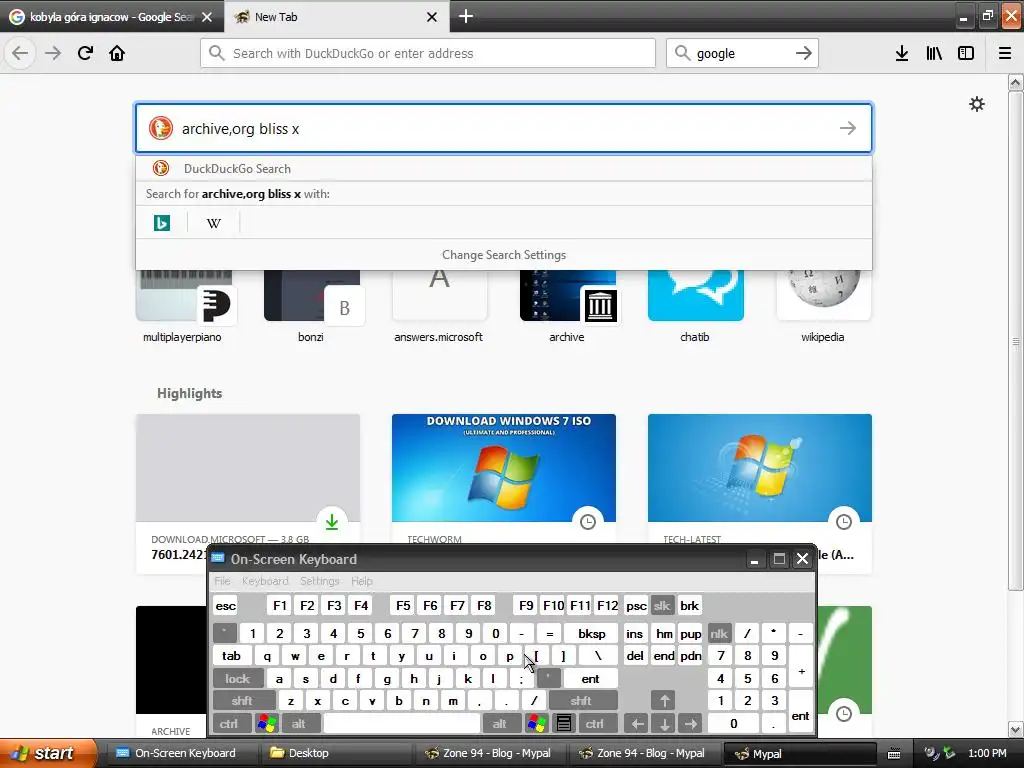Click the esc key on On-Screen Keyboard
Screen dimensions: 1024x768
[x=225, y=605]
